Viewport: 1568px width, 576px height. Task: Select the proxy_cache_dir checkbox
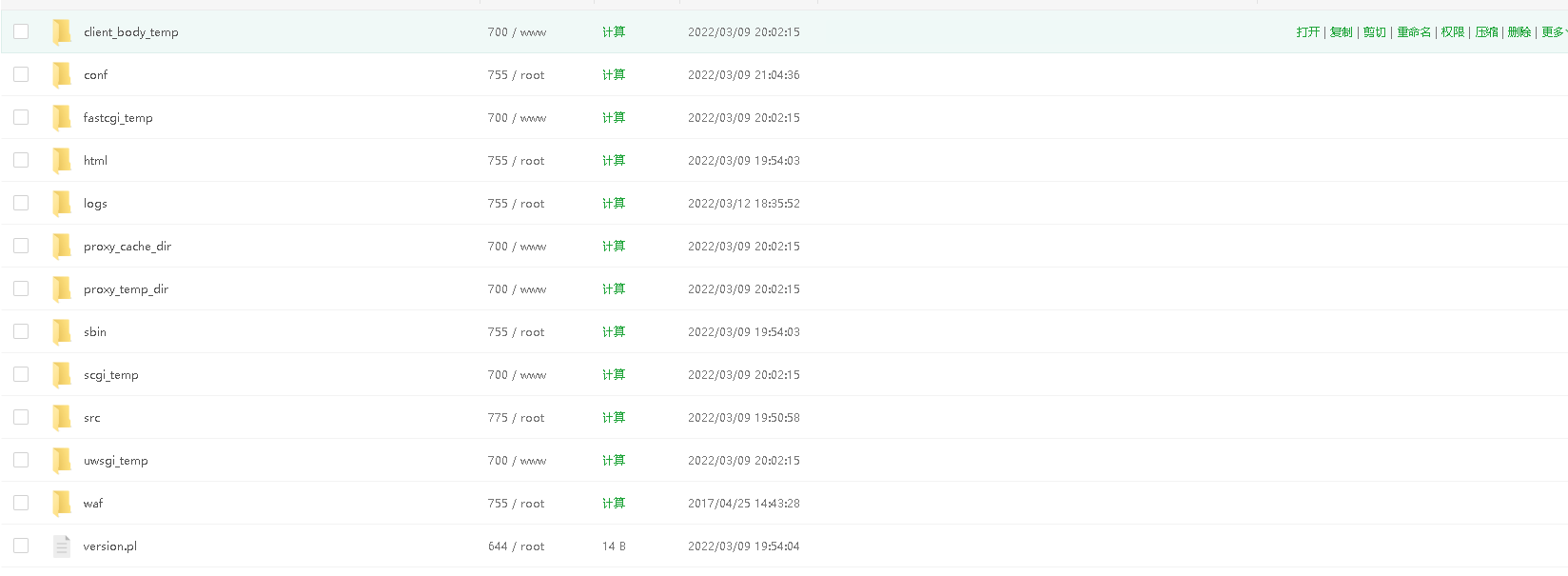pos(21,246)
